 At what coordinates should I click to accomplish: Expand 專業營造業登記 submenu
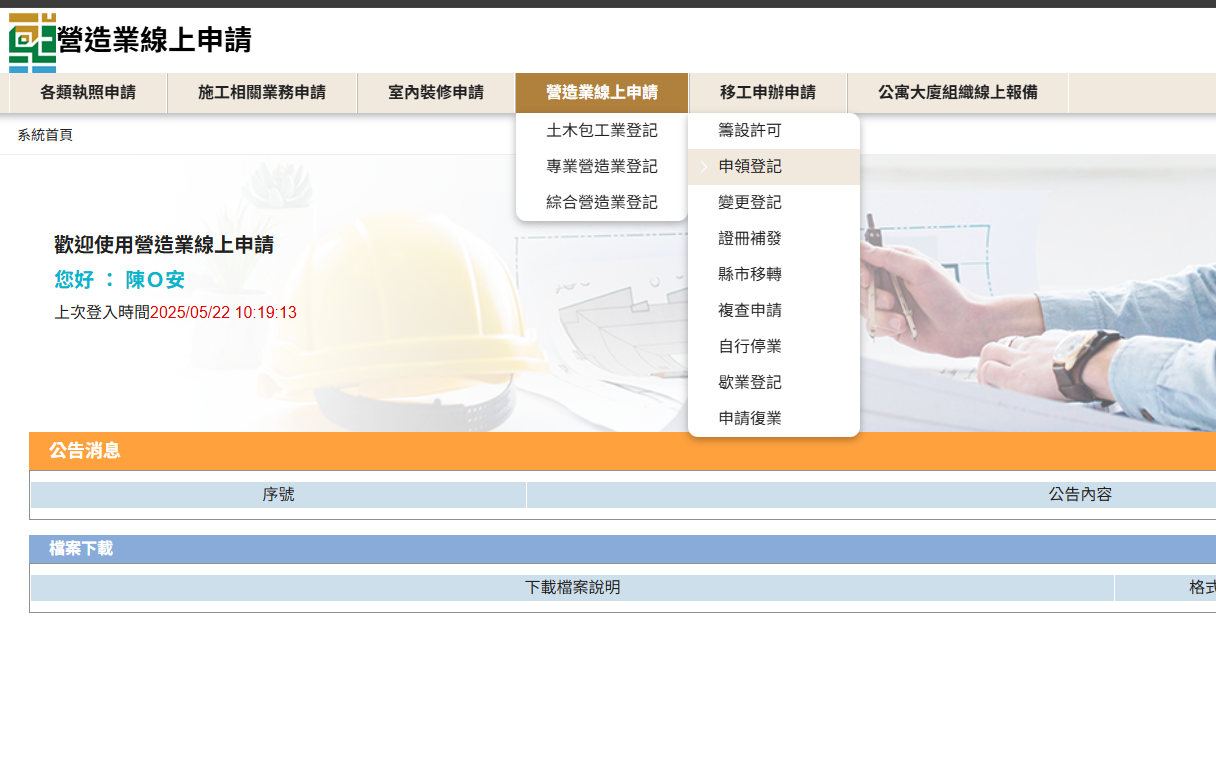602,167
